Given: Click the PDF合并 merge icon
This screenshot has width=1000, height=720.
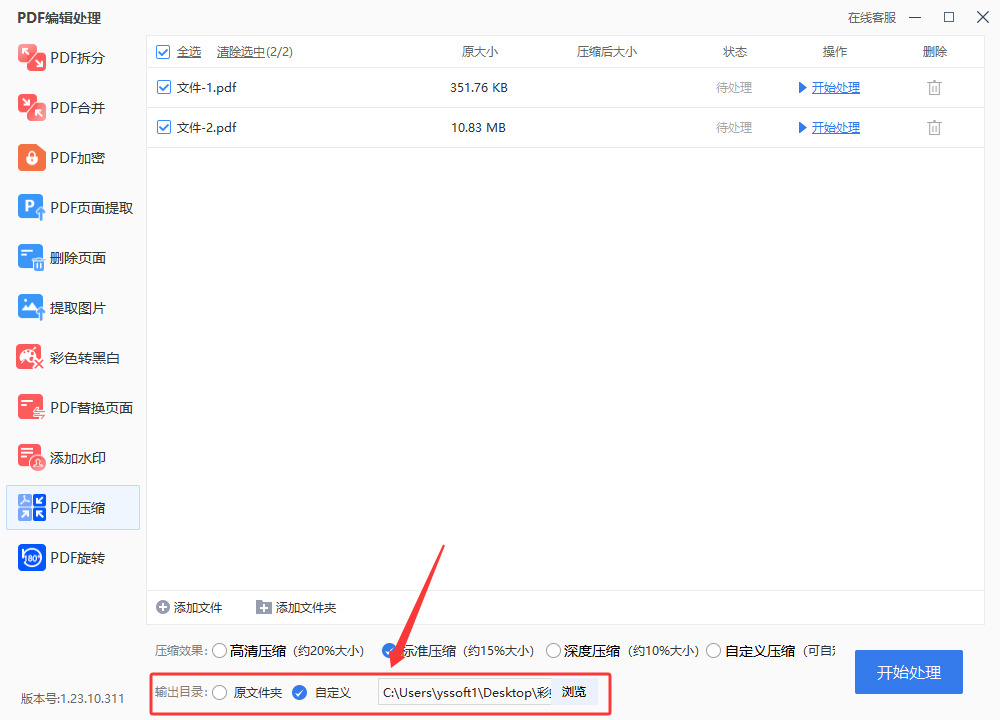Looking at the screenshot, I should pos(31,107).
